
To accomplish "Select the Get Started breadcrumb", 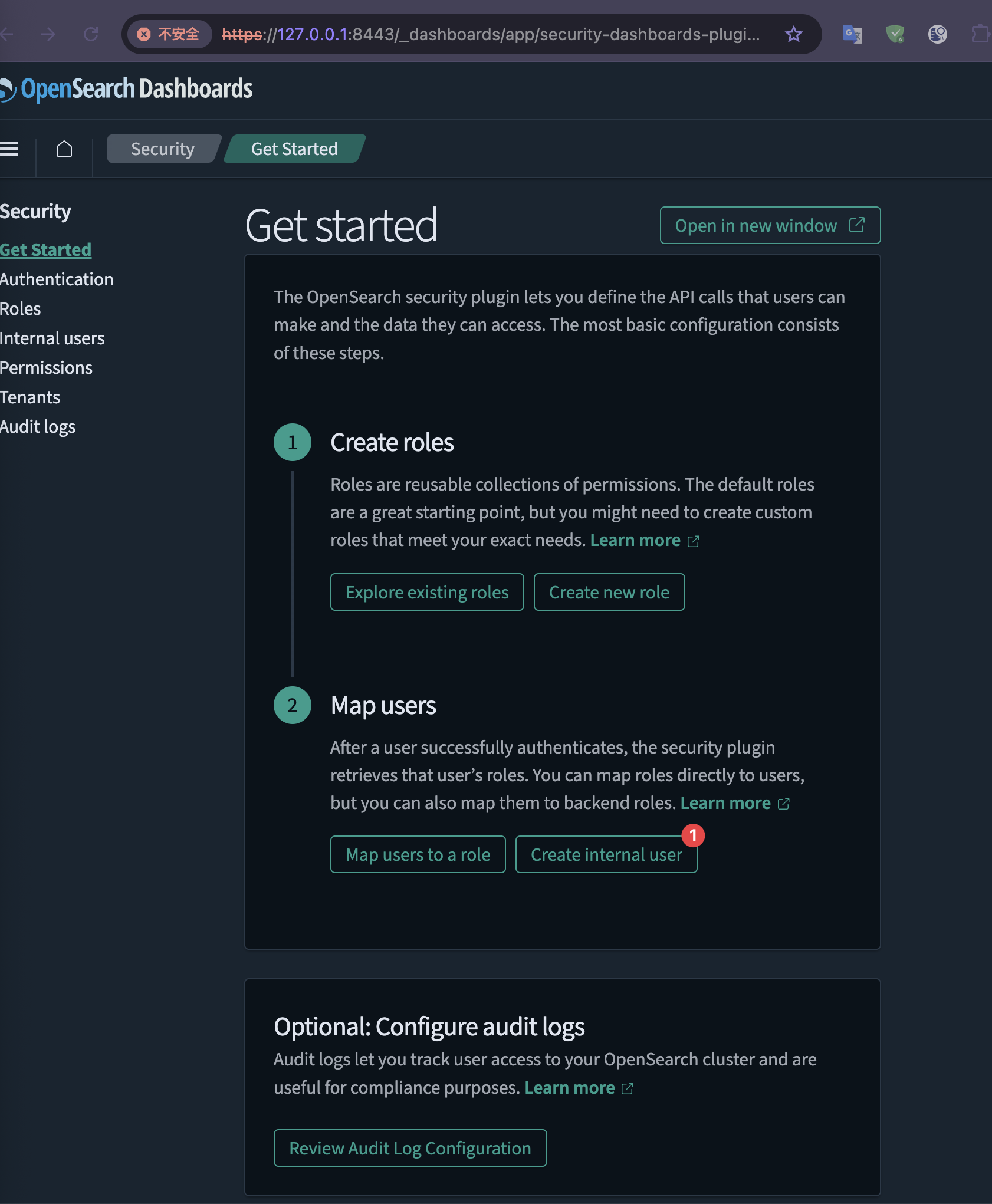I will [294, 149].
